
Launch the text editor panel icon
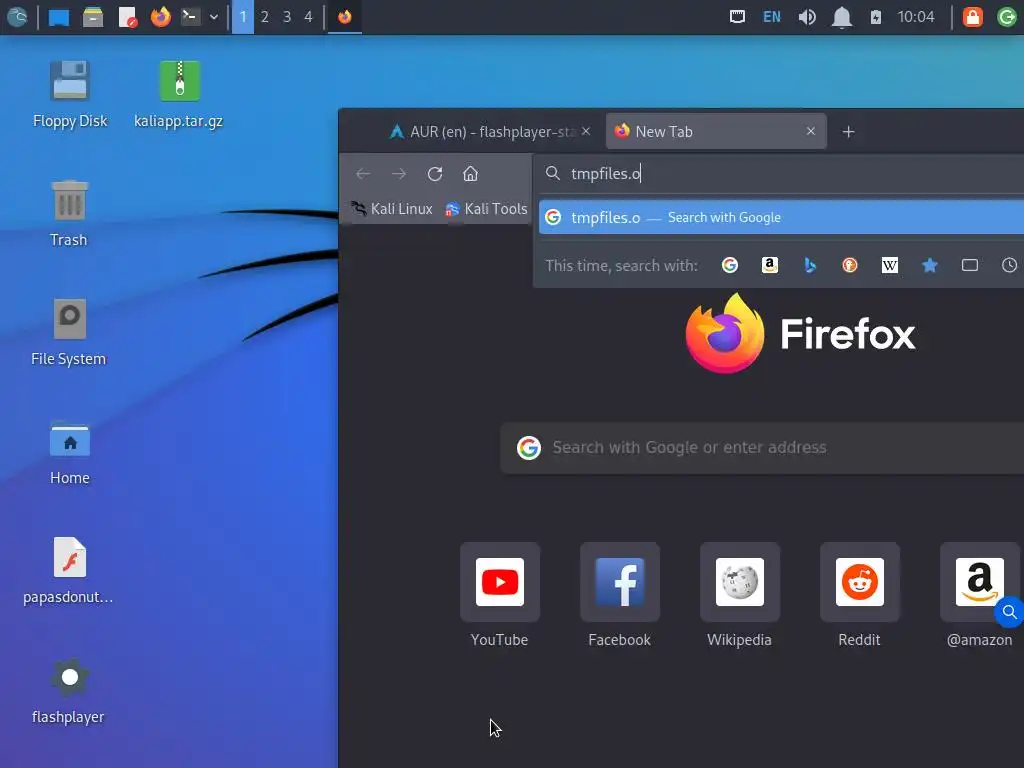pos(127,17)
